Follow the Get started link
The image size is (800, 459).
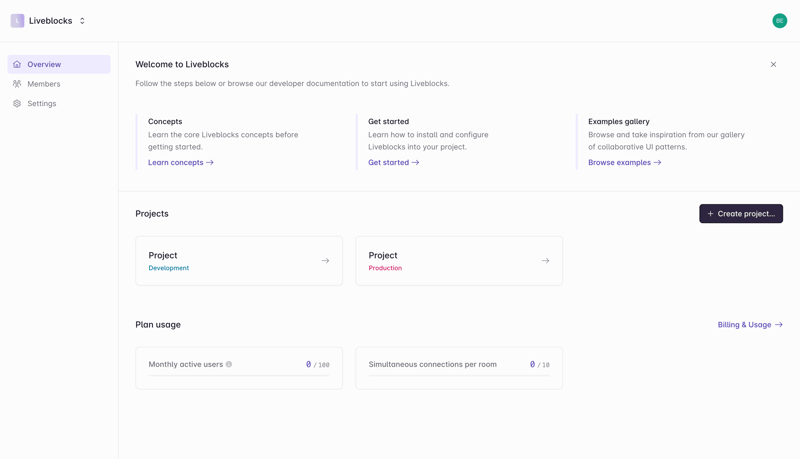[393, 162]
